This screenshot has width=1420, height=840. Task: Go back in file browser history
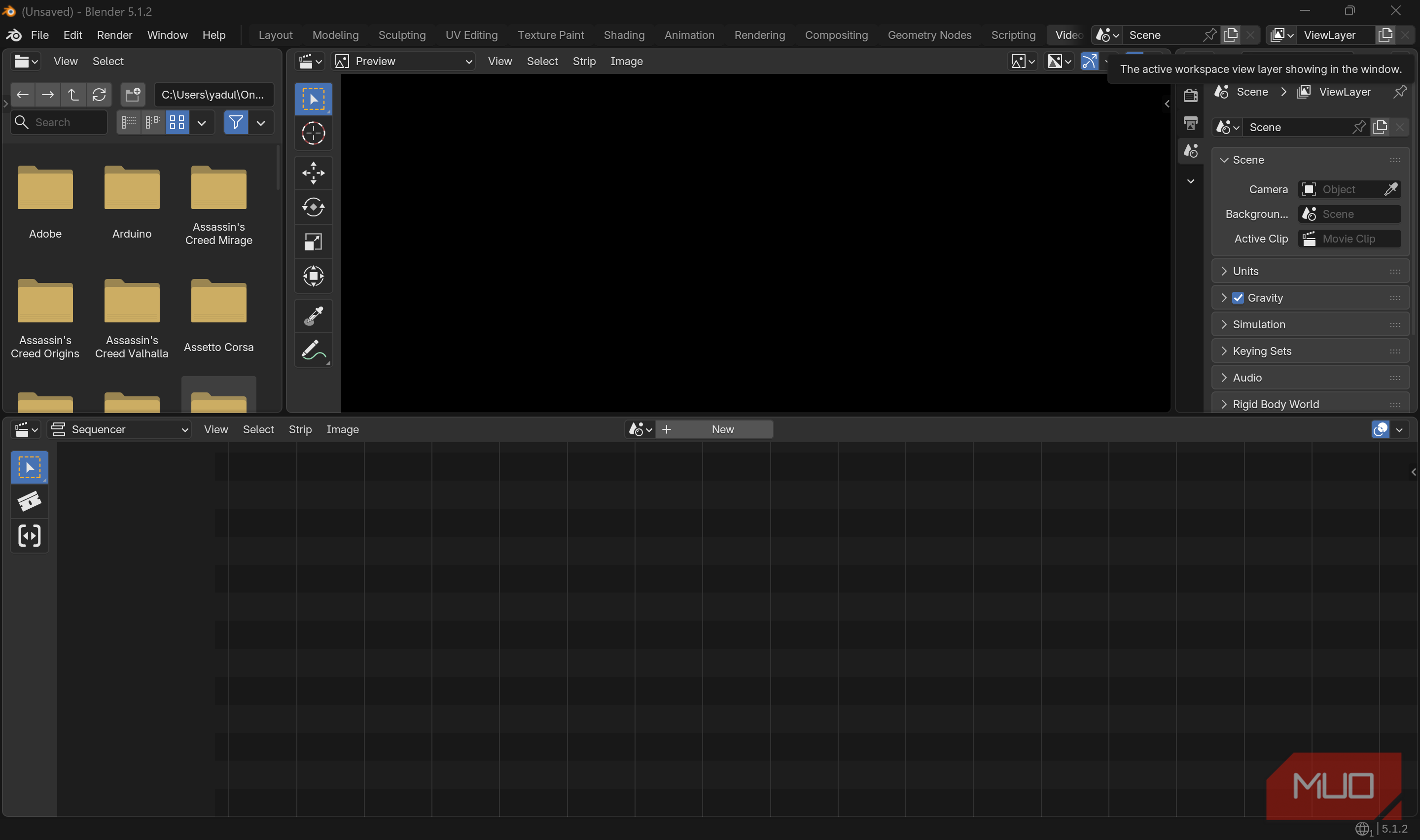(23, 95)
